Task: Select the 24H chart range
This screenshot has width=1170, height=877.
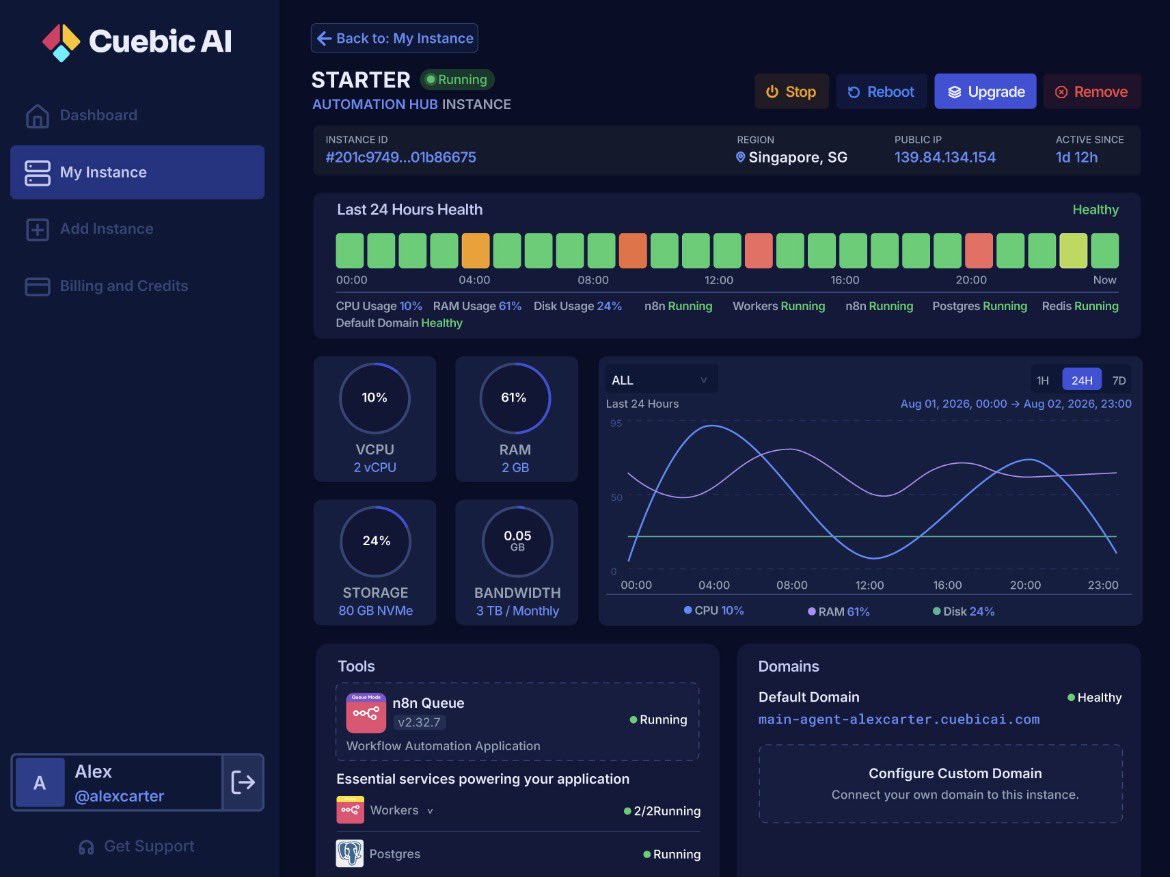Action: pos(1082,380)
